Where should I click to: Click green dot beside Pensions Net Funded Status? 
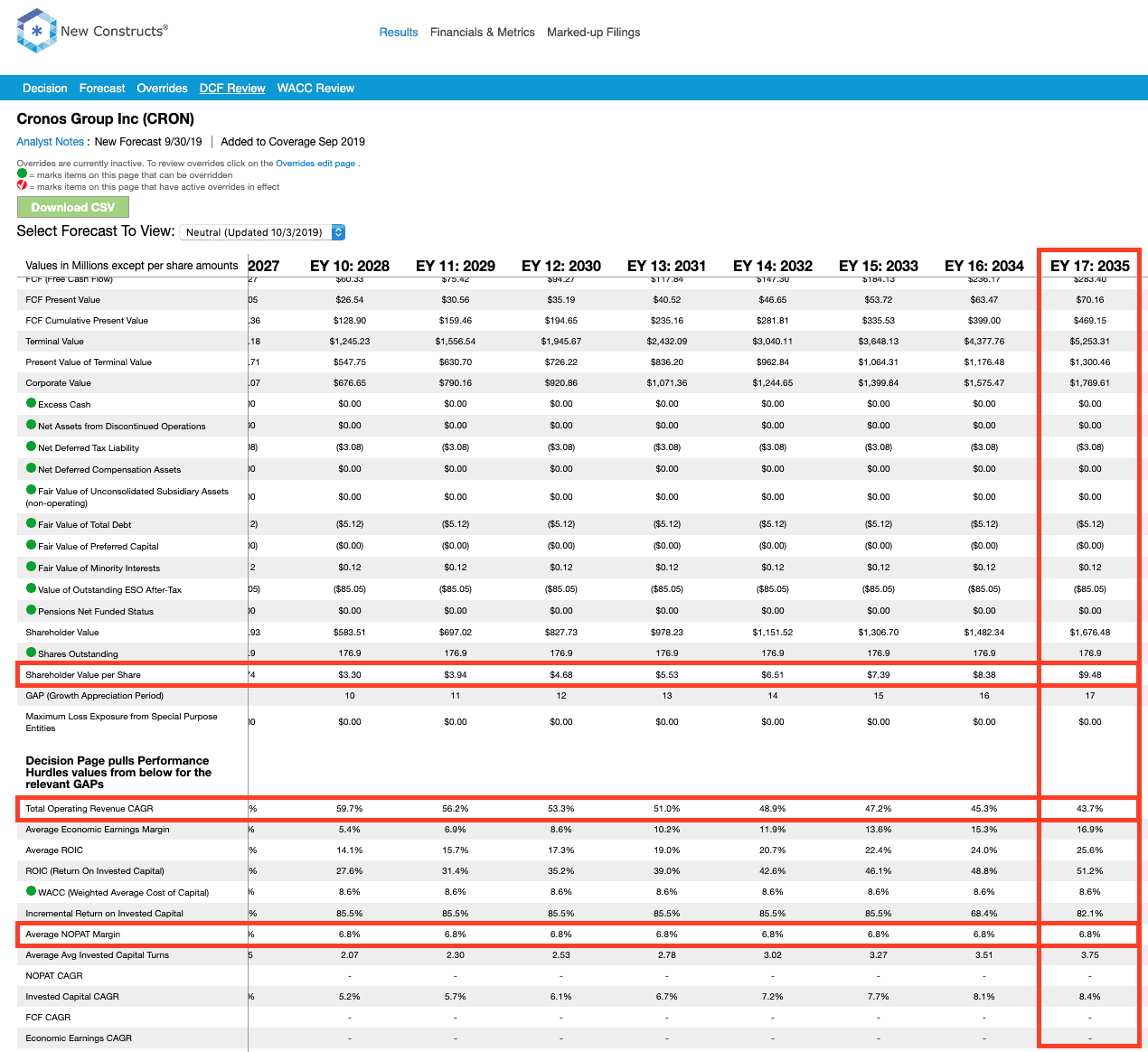[31, 610]
